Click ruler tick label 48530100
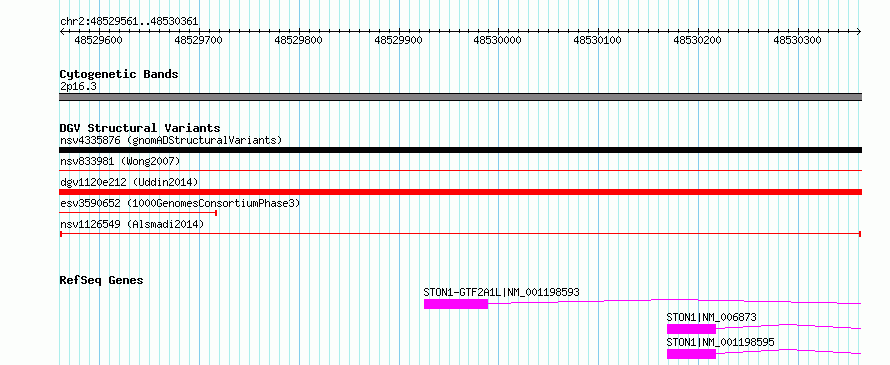The image size is (890, 365). (598, 40)
